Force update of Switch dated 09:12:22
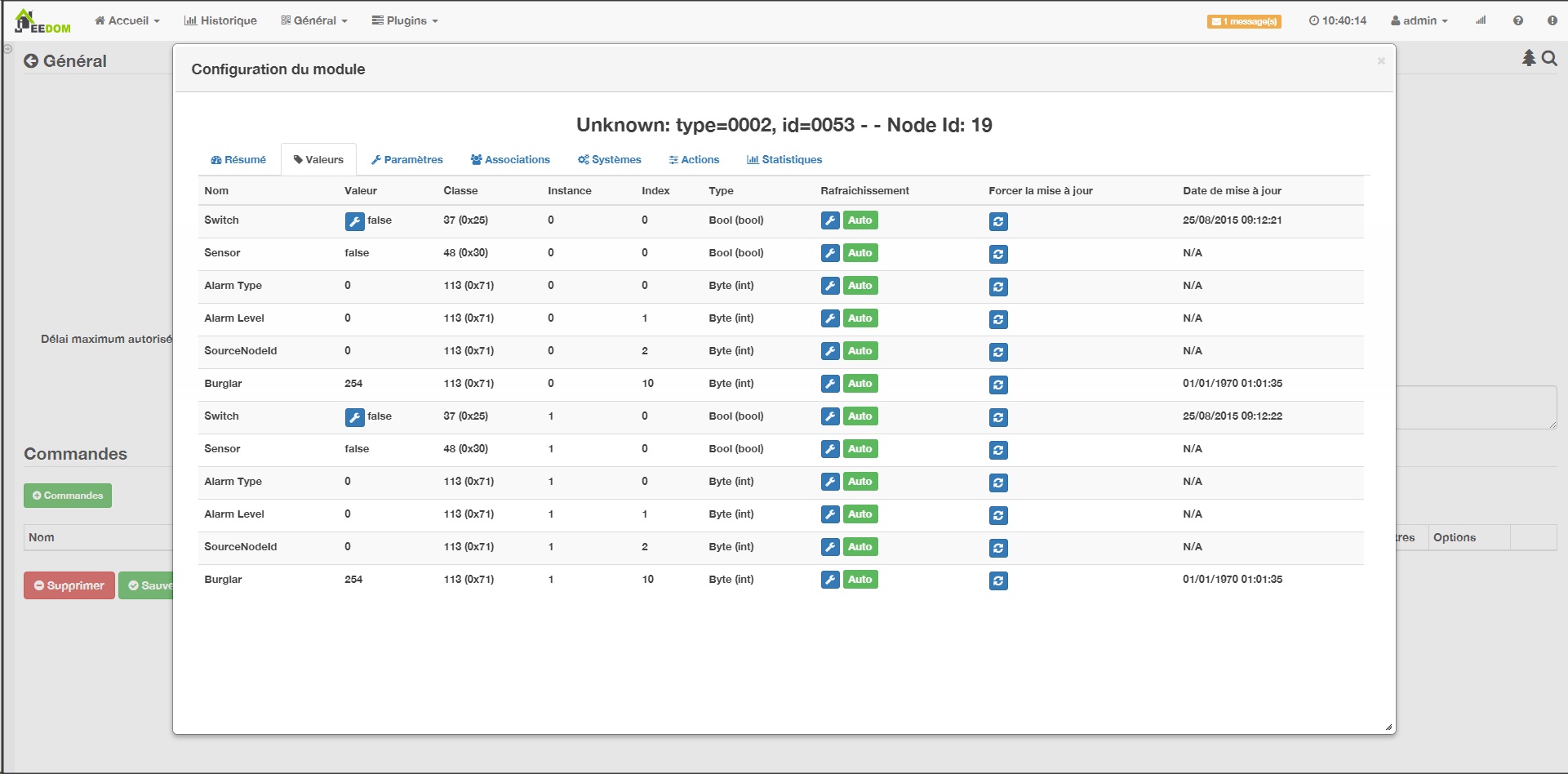1568x774 pixels. pos(998,417)
